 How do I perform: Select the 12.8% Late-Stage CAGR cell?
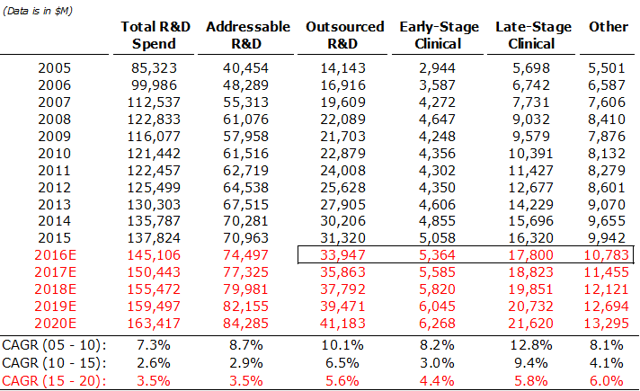coord(531,345)
